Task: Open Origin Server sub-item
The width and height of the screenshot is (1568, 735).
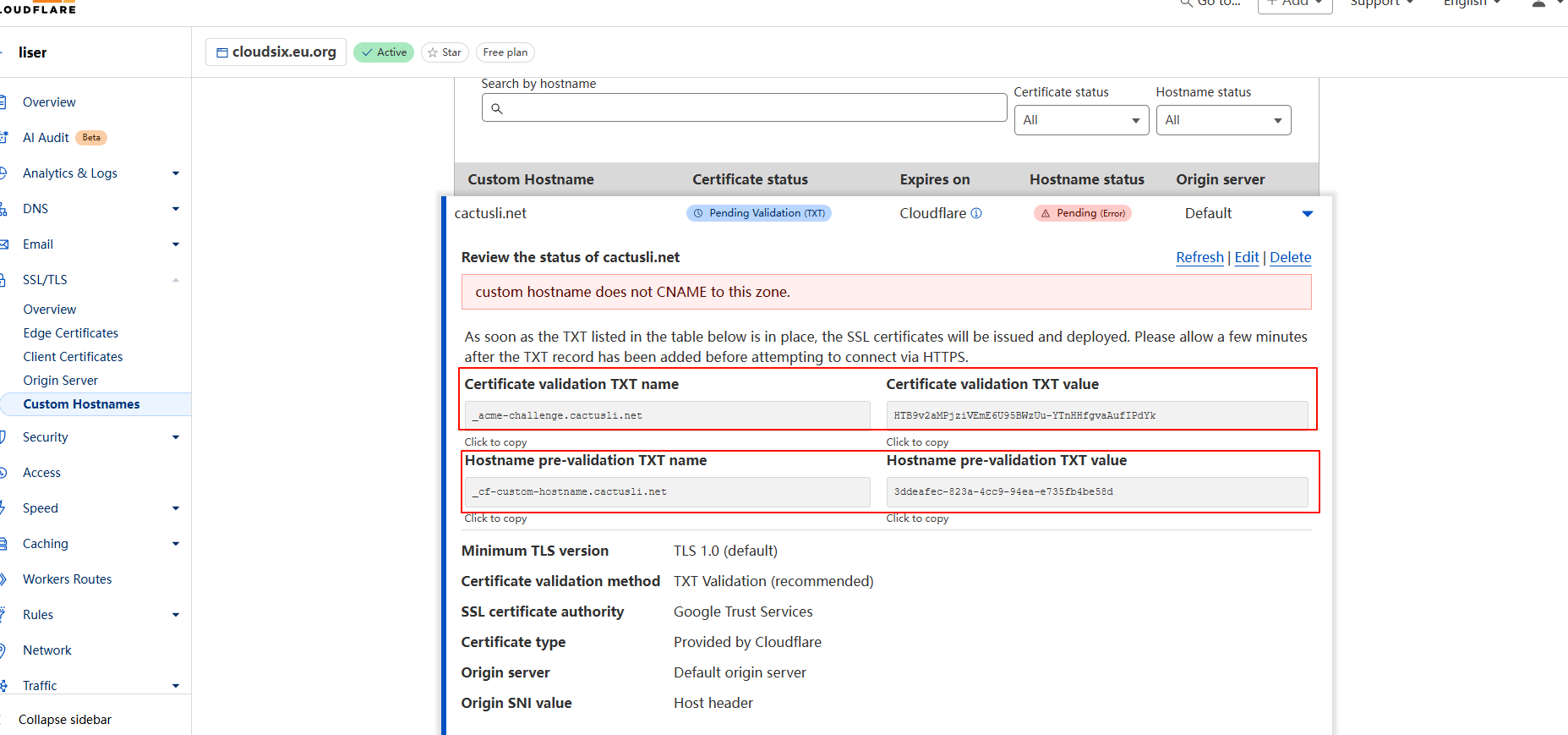Action: pyautogui.click(x=61, y=381)
